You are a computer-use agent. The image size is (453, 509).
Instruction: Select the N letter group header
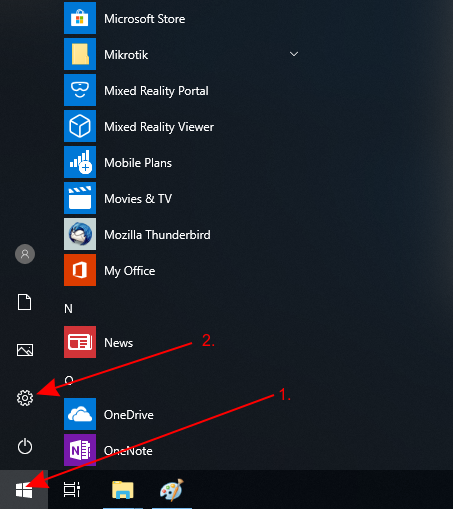68,309
